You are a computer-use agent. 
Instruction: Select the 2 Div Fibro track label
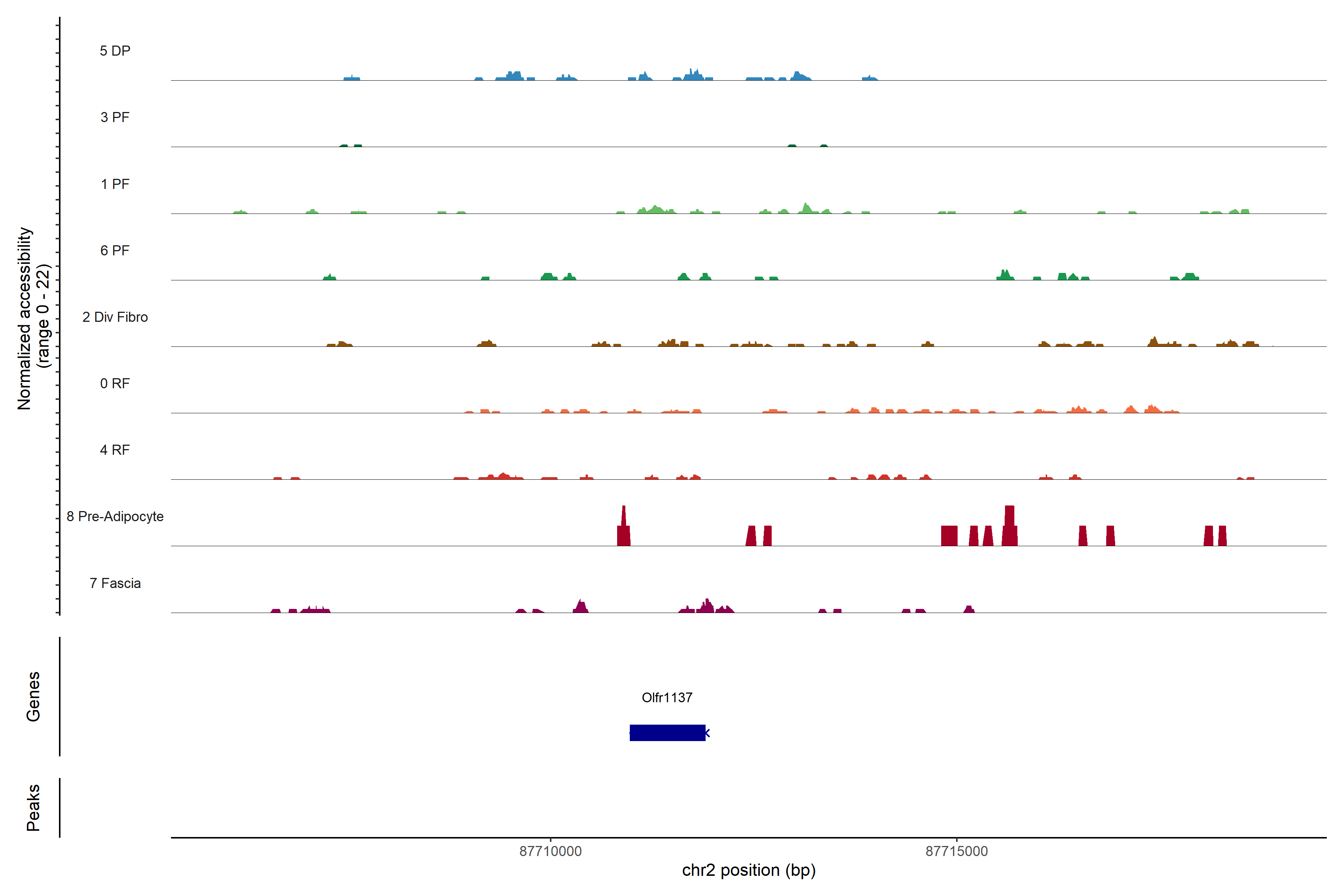[x=115, y=317]
